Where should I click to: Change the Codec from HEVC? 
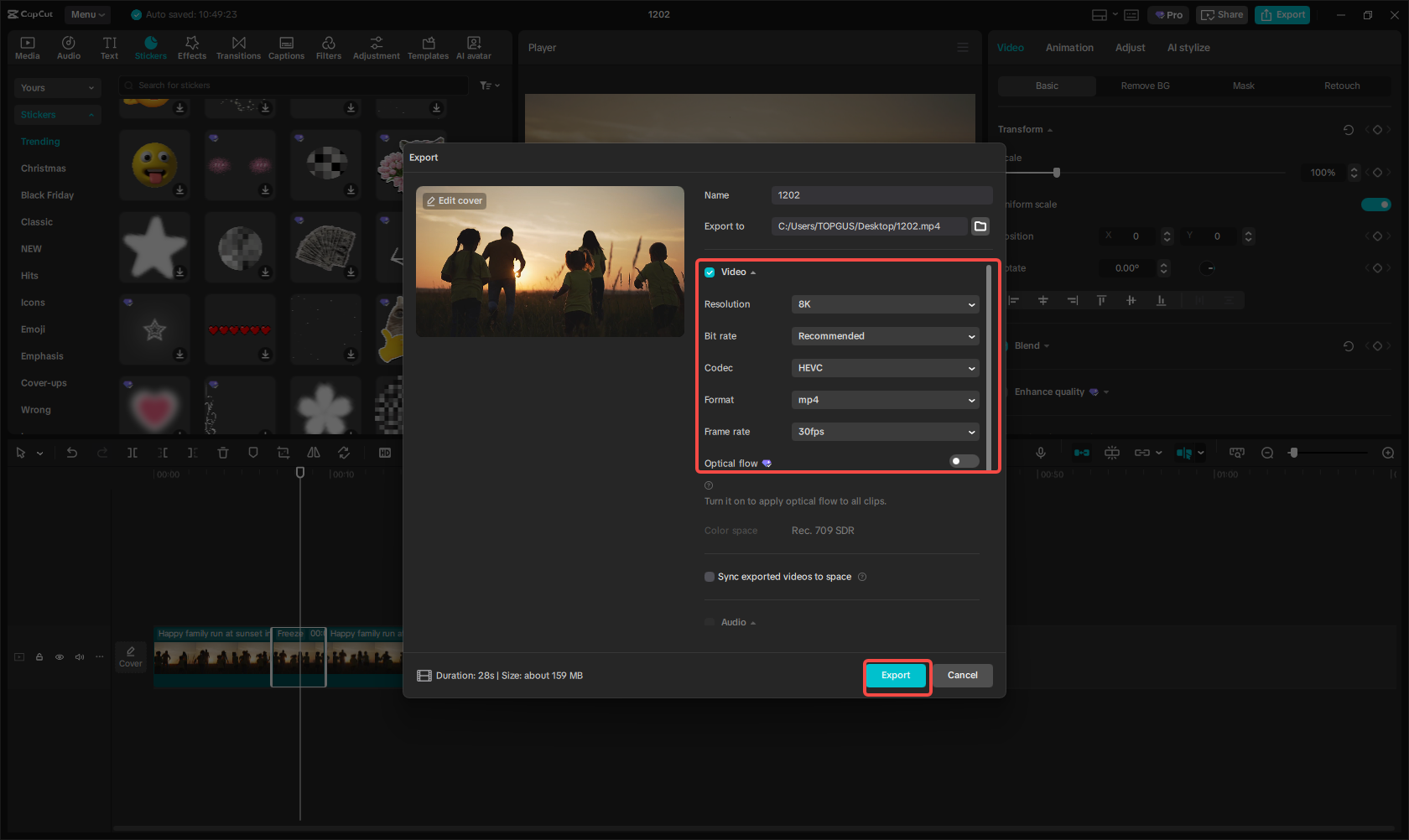885,367
